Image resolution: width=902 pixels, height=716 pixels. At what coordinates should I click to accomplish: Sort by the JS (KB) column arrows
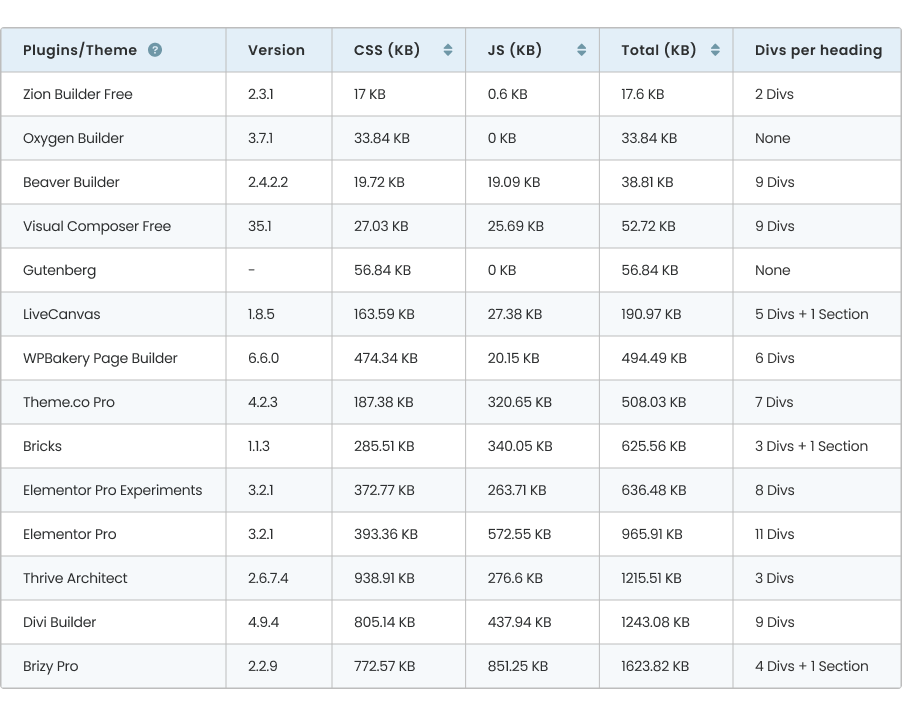click(581, 50)
